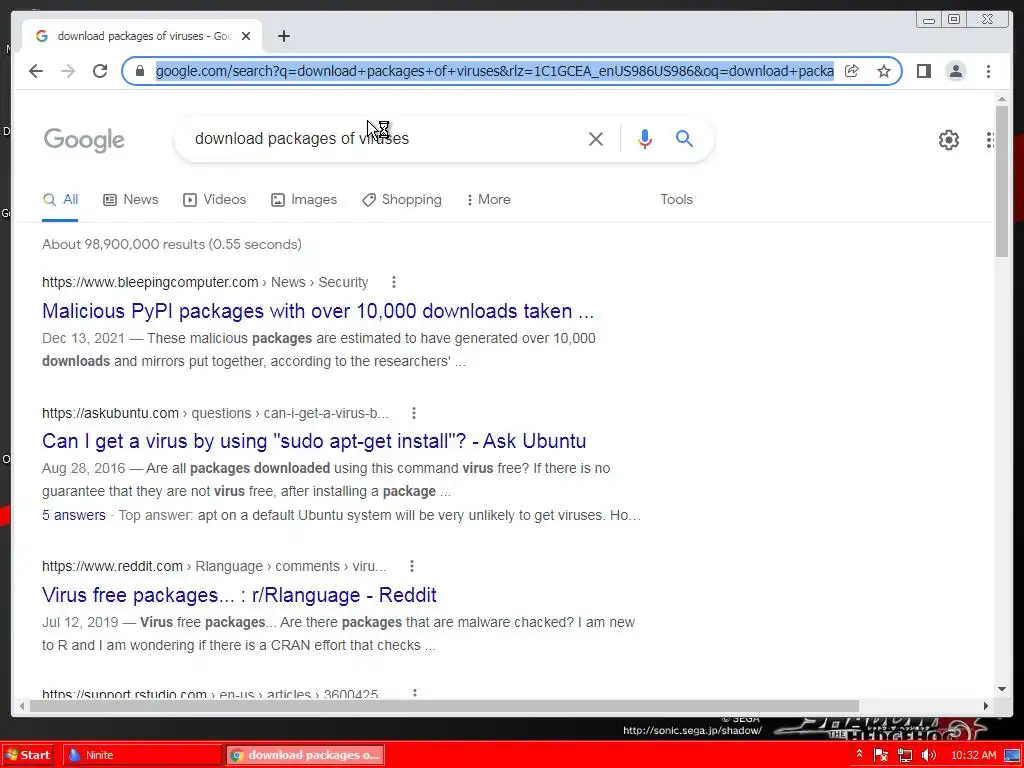Focus the Google search input field

(385, 138)
